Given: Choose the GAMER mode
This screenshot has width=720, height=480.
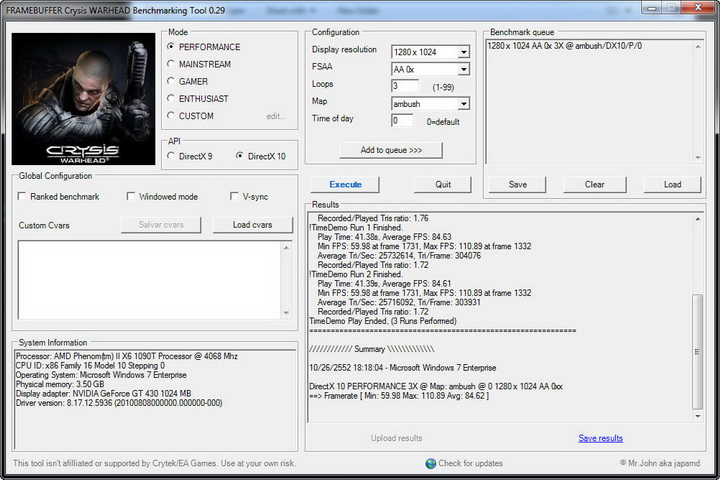Looking at the screenshot, I should click(171, 81).
